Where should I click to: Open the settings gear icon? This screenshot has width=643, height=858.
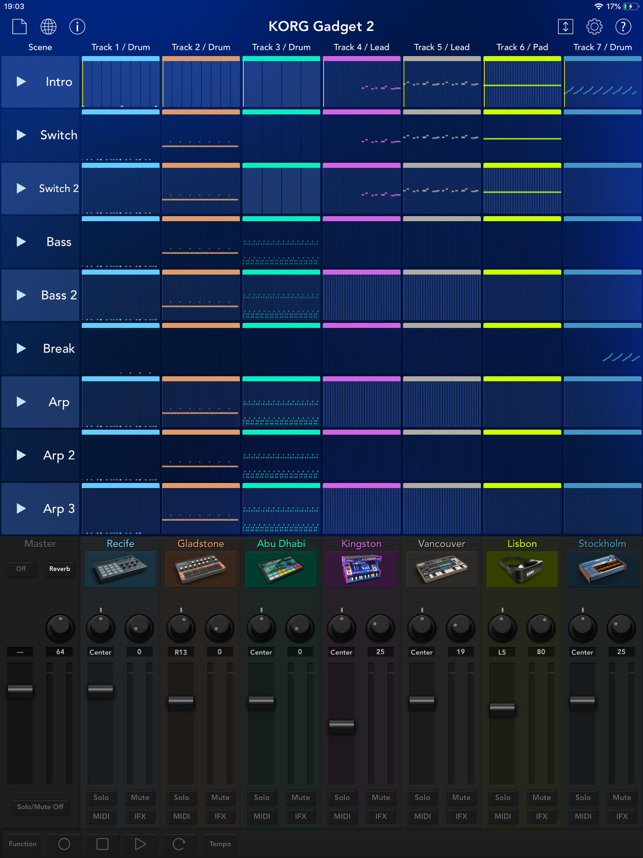[x=594, y=26]
